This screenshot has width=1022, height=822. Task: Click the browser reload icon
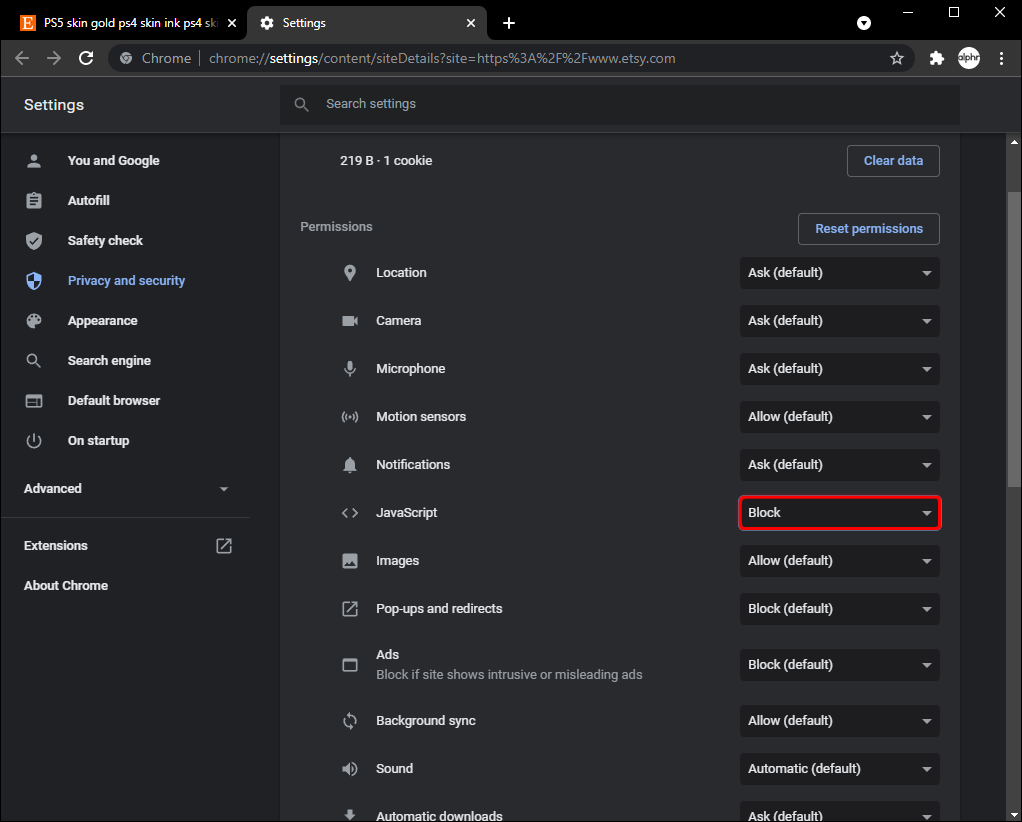point(87,58)
